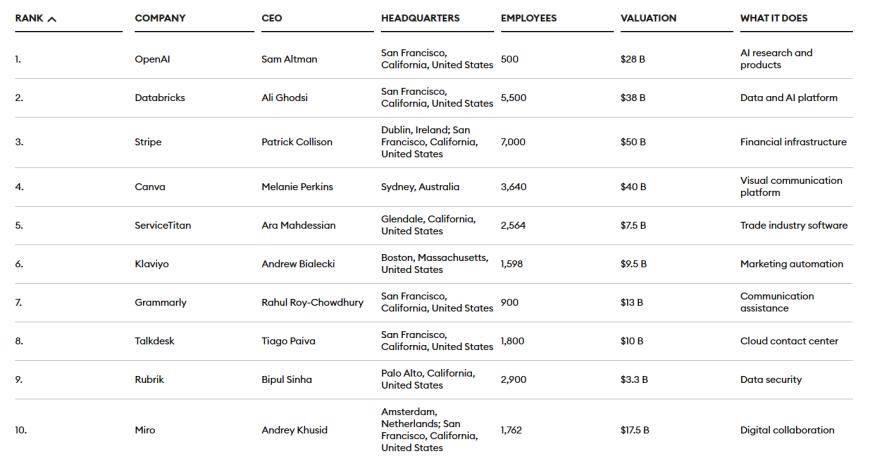
Task: Open the Canva company entry
Action: coord(150,187)
